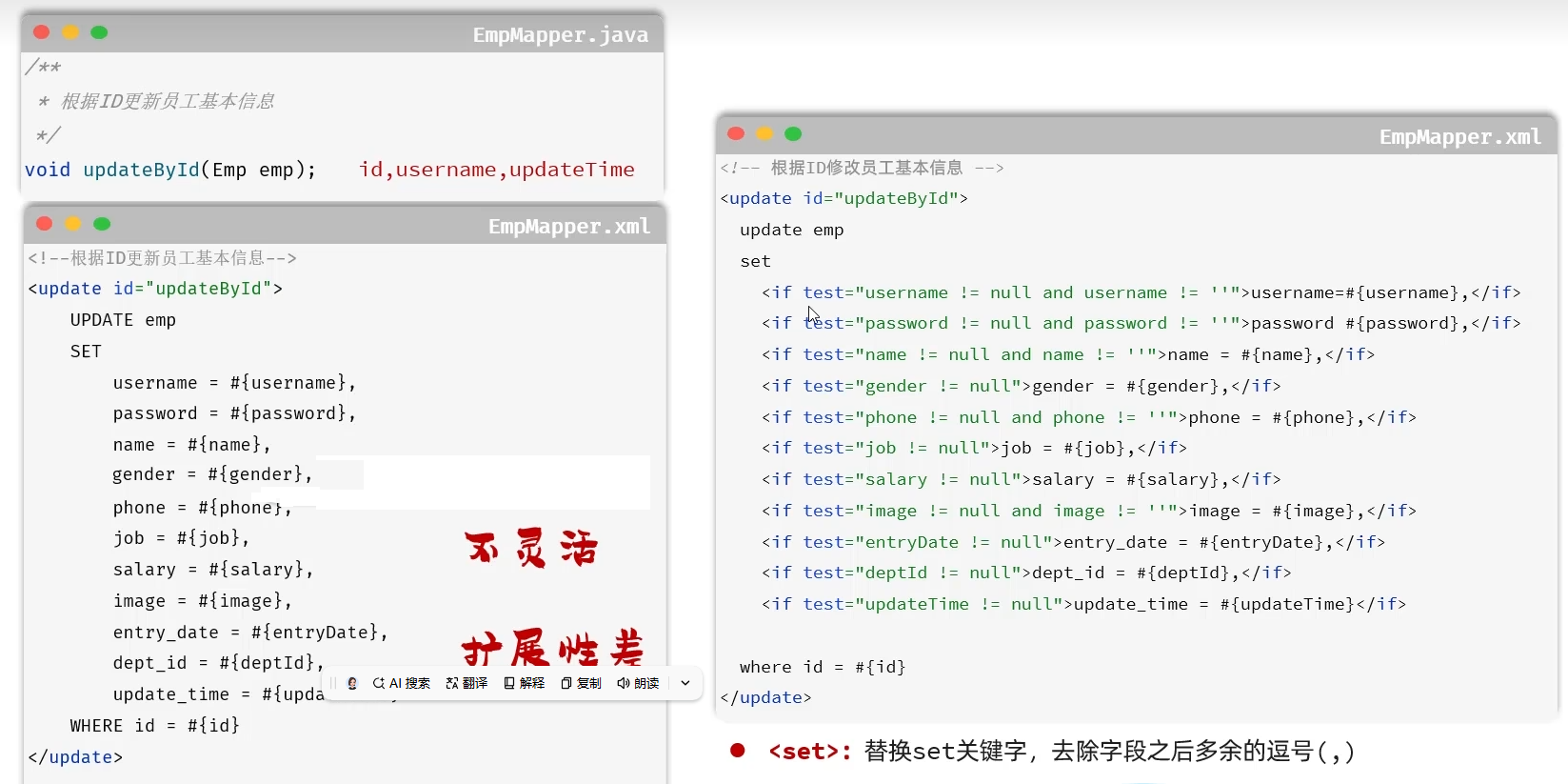1568x784 pixels.
Task: Click the 朗读 read-aloud speaker button
Action: click(x=638, y=683)
